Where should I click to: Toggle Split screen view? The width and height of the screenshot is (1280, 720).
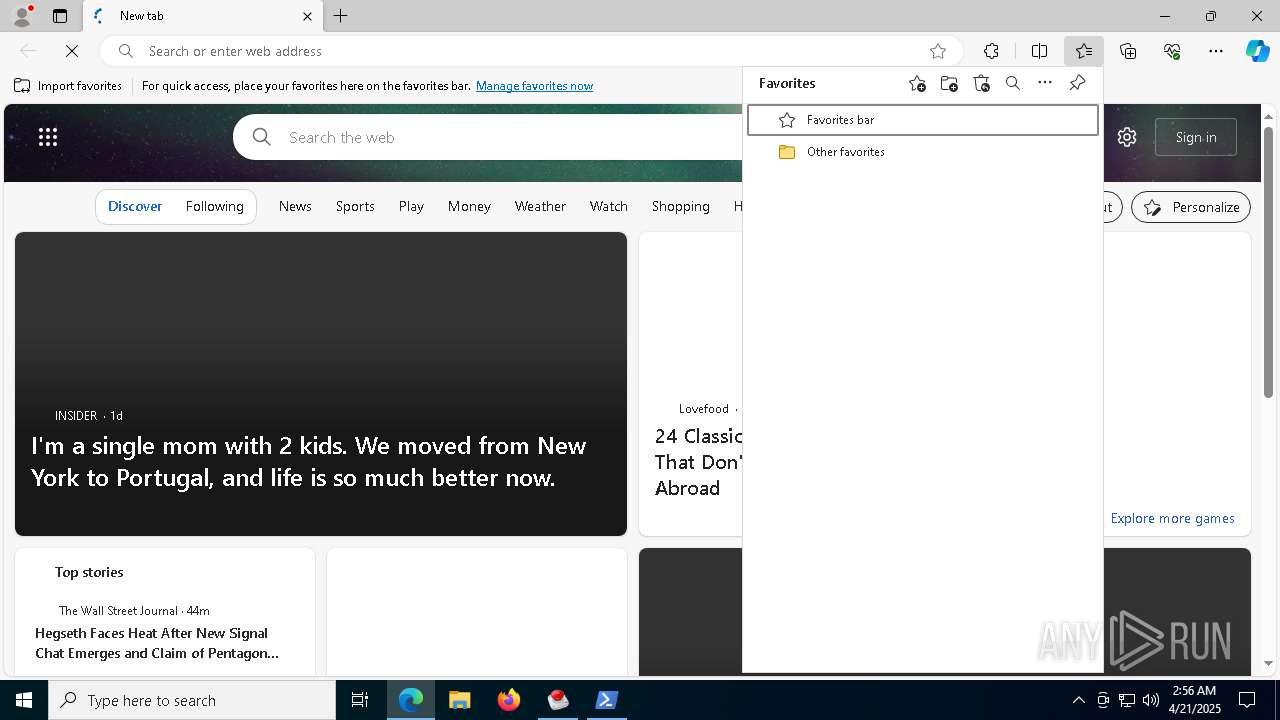1039,51
